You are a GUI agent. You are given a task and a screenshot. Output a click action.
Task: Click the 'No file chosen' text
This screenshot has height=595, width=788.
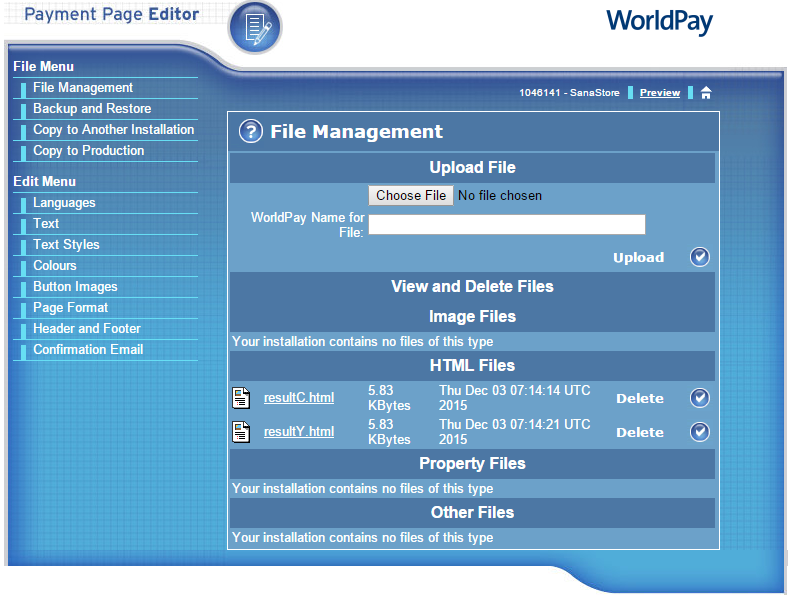[500, 195]
